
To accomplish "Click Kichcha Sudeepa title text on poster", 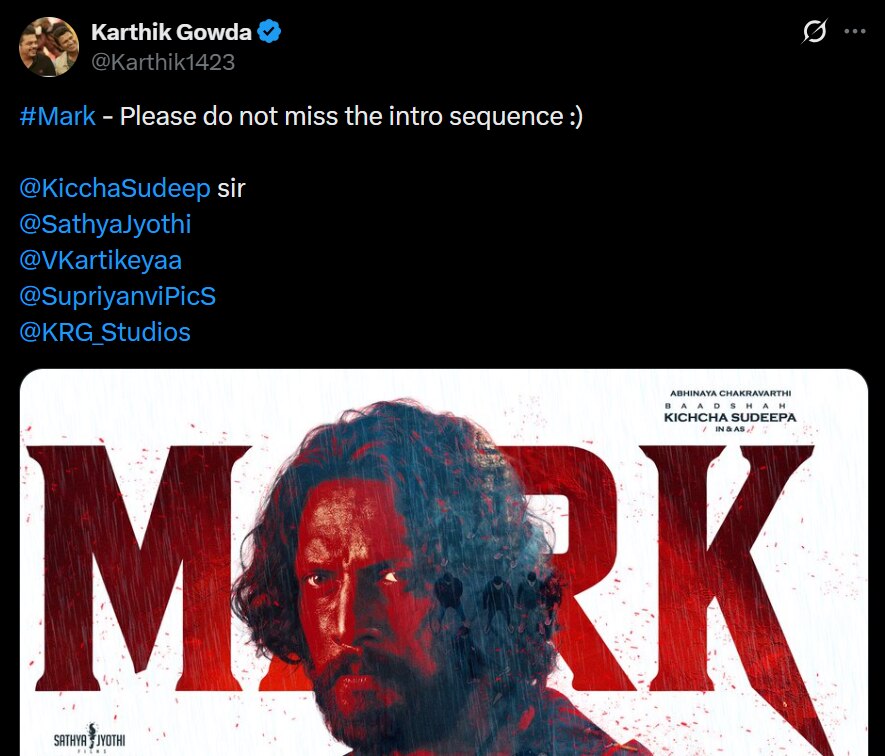I will click(x=730, y=417).
